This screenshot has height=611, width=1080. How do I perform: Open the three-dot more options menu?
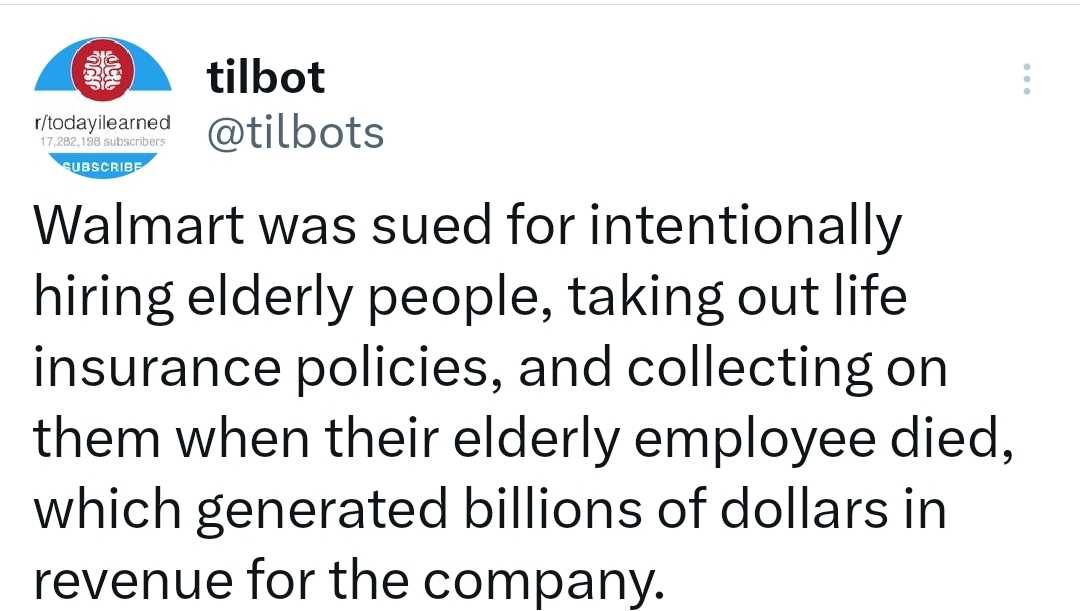[x=1025, y=79]
